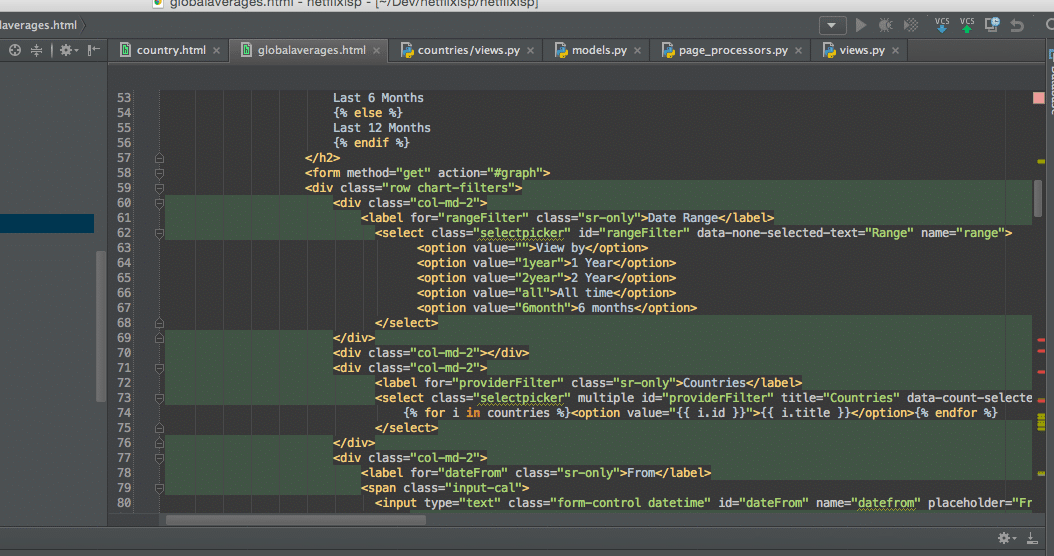This screenshot has height=556, width=1054.
Task: Close the globalaverages.html tab
Action: pyautogui.click(x=376, y=50)
